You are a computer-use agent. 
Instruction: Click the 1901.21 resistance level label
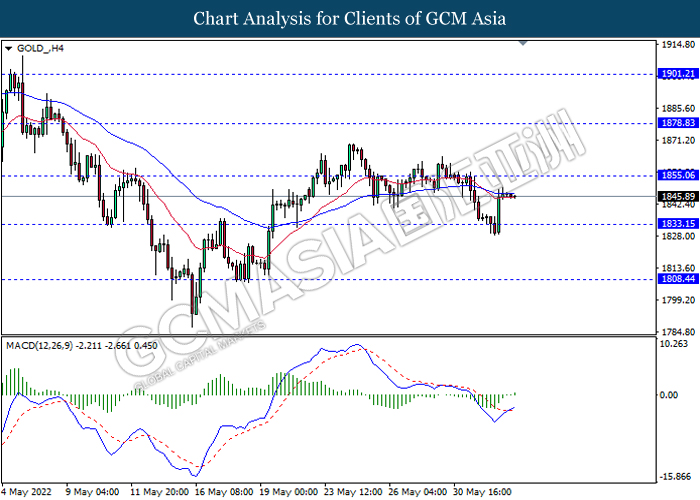tap(678, 74)
